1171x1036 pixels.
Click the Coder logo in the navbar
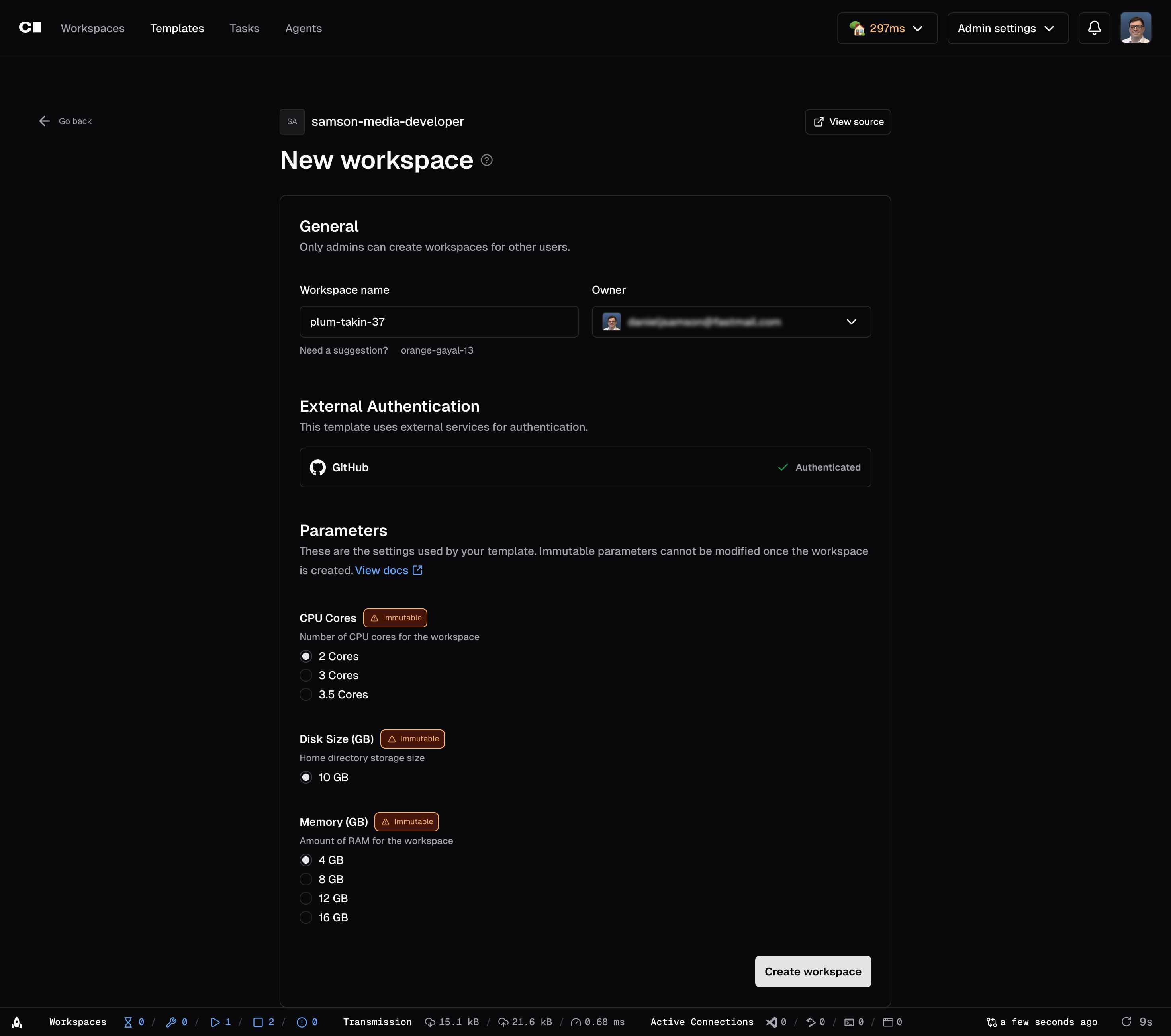click(x=30, y=27)
